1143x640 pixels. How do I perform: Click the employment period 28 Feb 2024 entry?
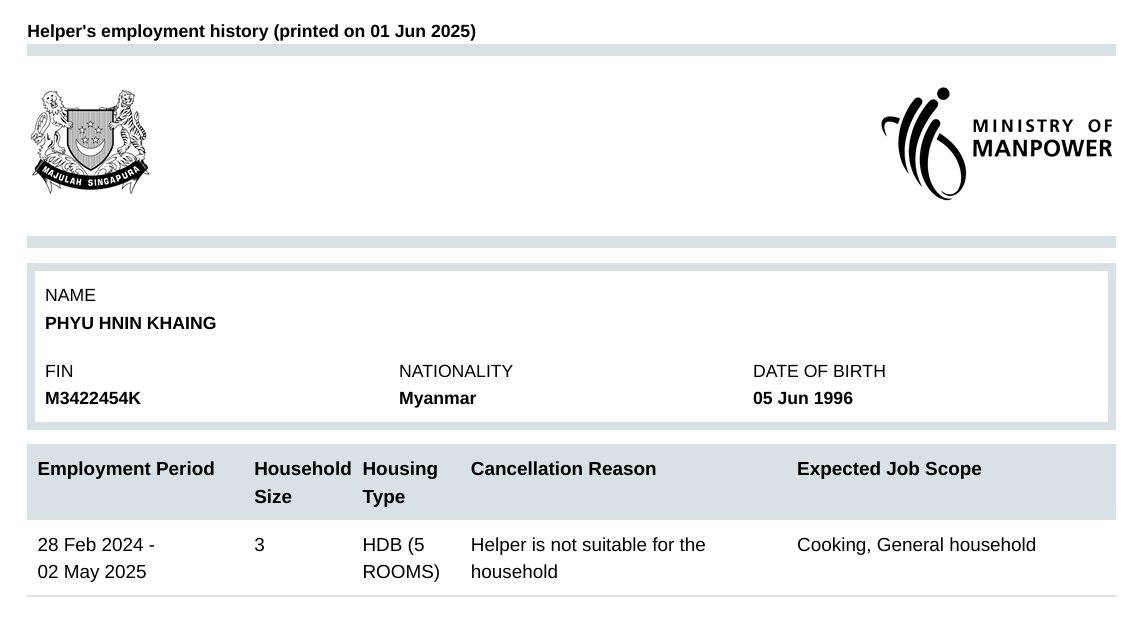pyautogui.click(x=95, y=558)
